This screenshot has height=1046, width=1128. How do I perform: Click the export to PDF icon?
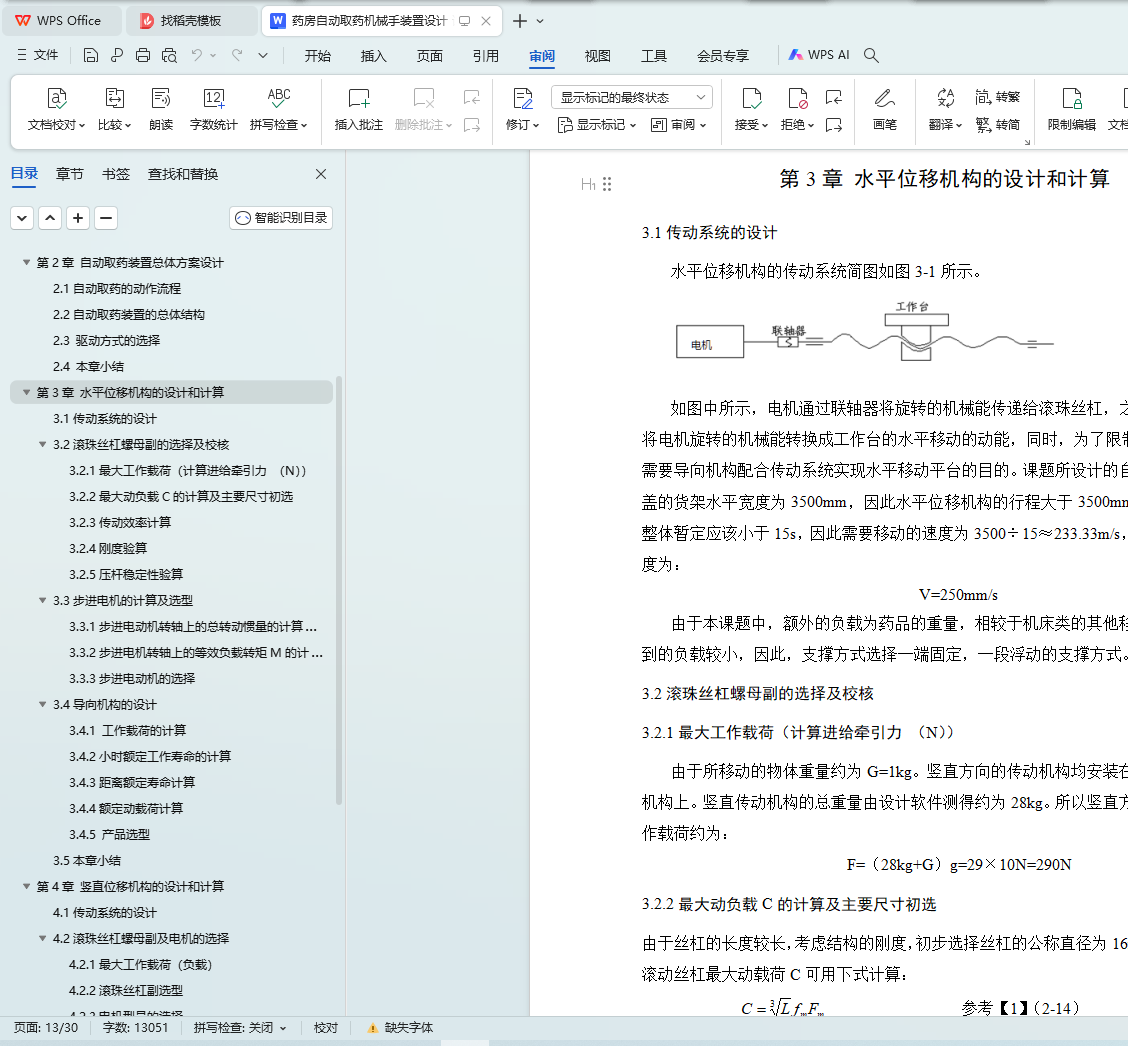pos(117,55)
